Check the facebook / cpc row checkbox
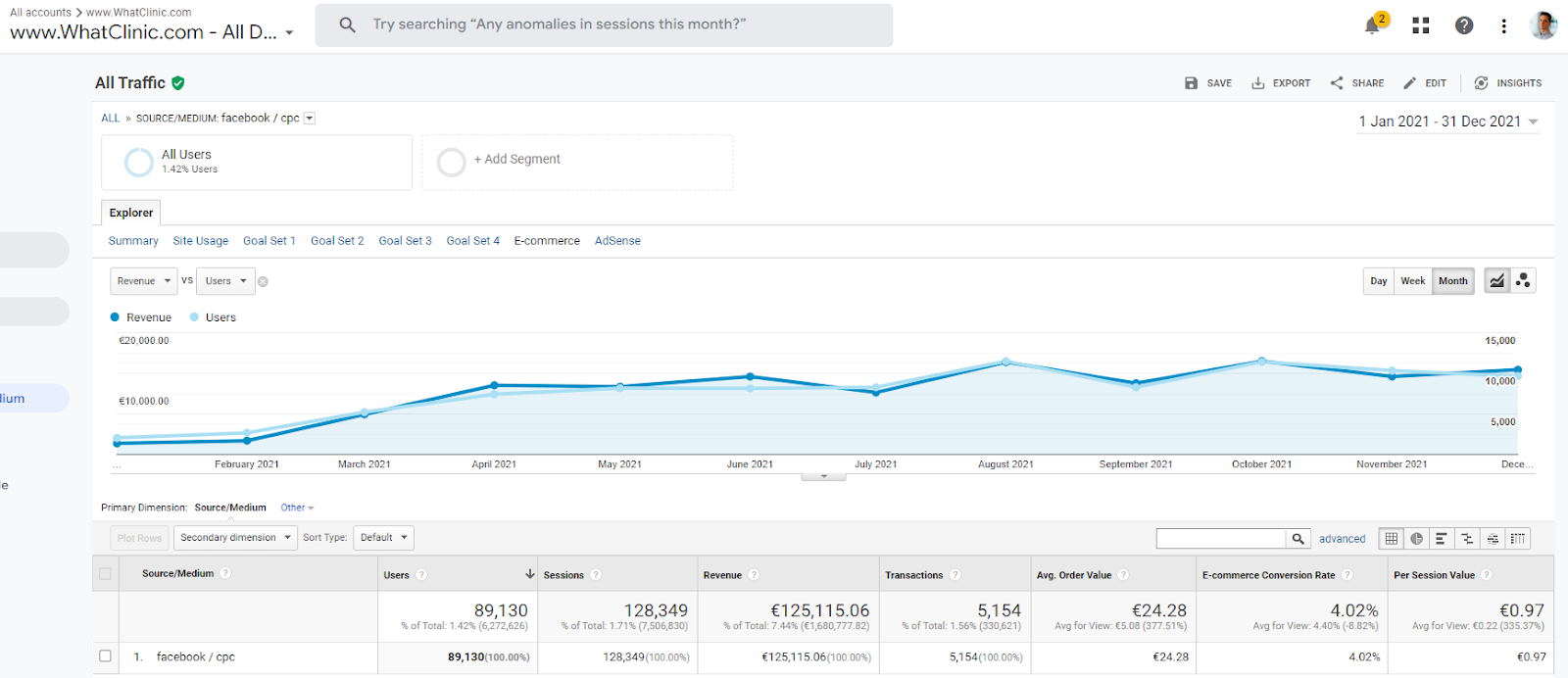1568x678 pixels. click(105, 656)
